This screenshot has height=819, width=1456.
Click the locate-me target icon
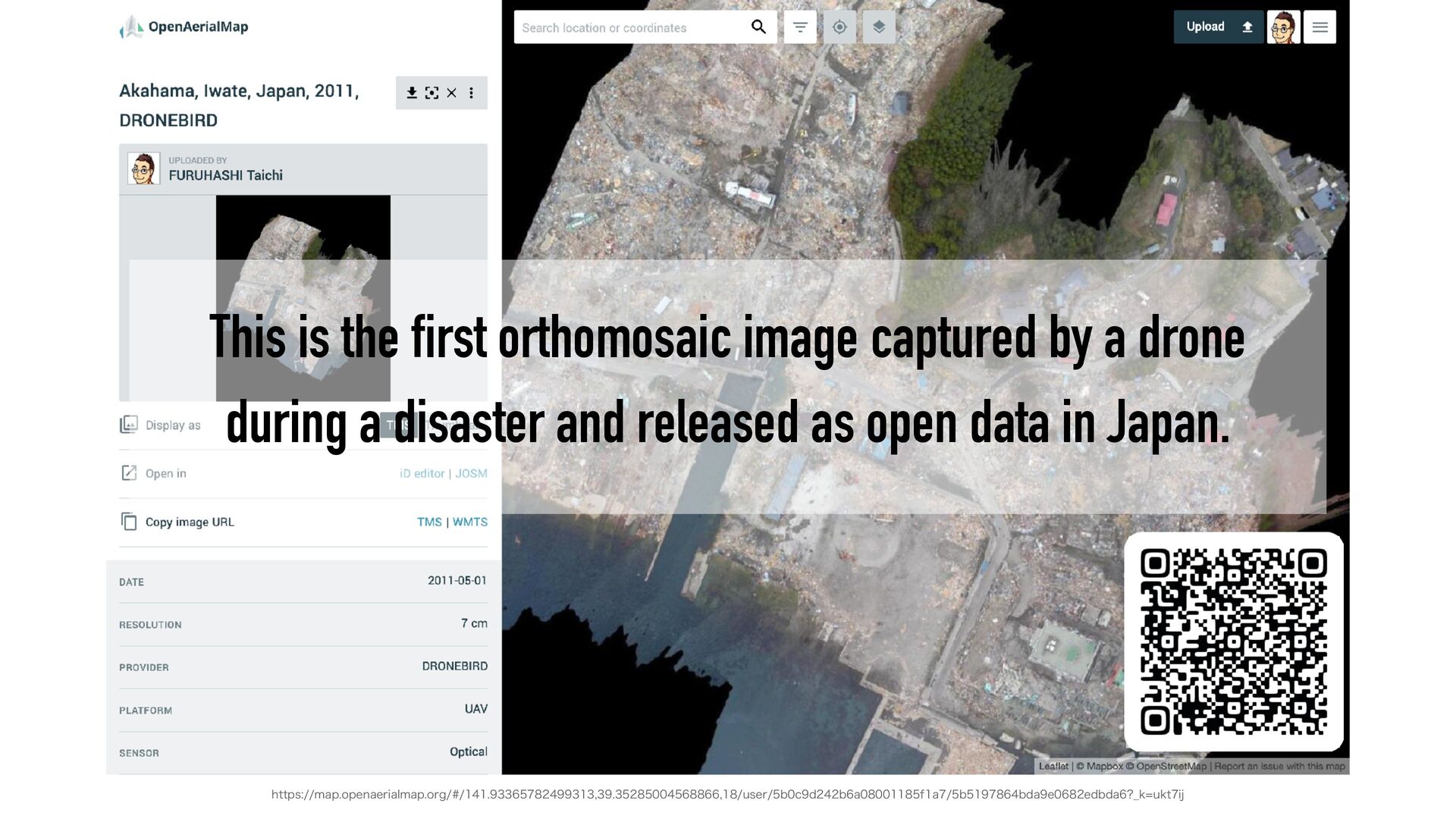tap(839, 27)
